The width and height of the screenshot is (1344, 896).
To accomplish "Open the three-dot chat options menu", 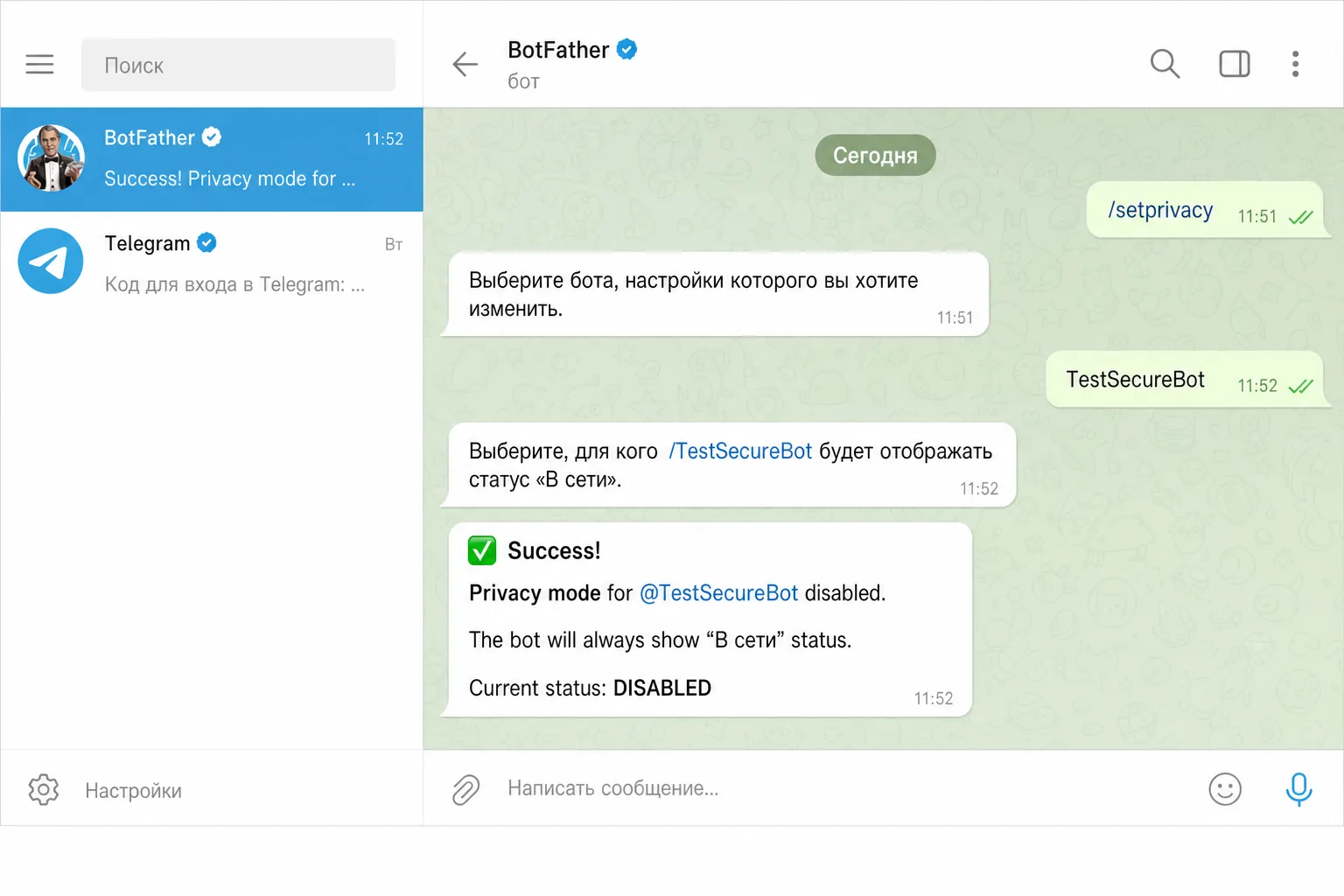I will [1295, 64].
